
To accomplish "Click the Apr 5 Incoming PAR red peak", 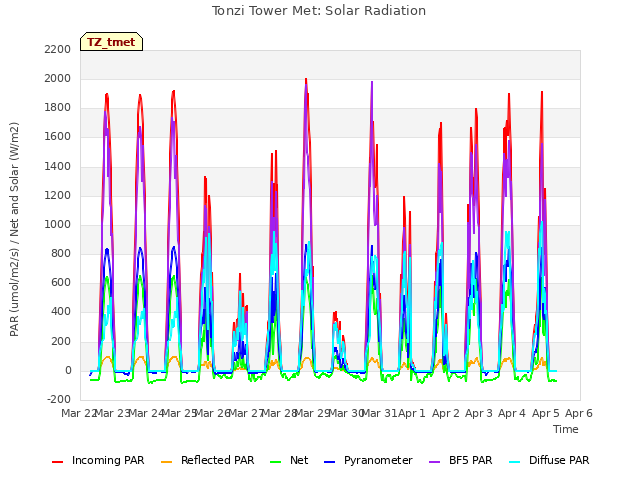I will (x=542, y=92).
